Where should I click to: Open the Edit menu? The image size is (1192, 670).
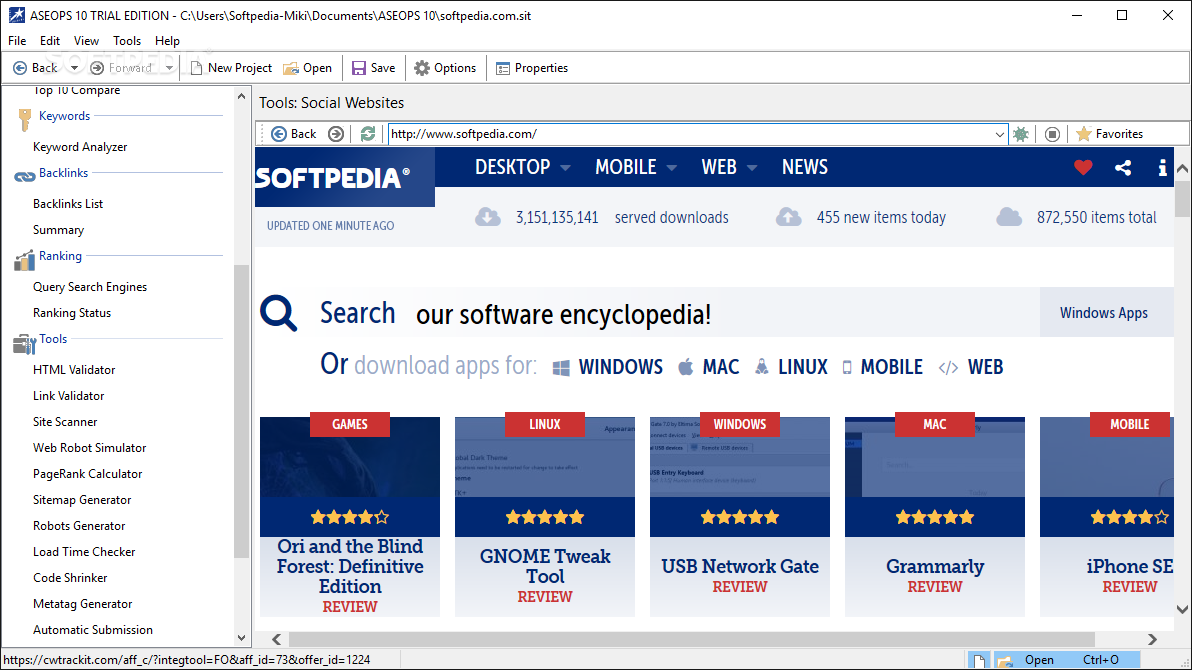coord(49,41)
